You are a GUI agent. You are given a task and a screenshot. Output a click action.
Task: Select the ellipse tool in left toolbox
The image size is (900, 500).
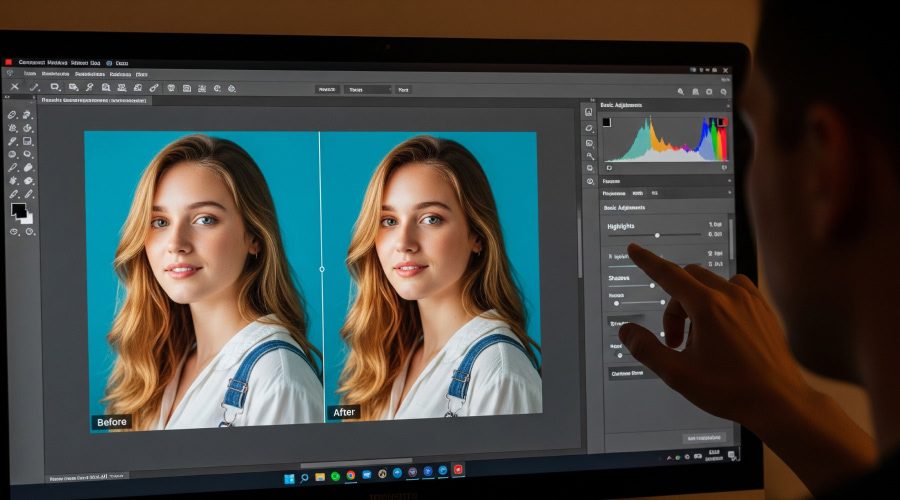[x=13, y=154]
